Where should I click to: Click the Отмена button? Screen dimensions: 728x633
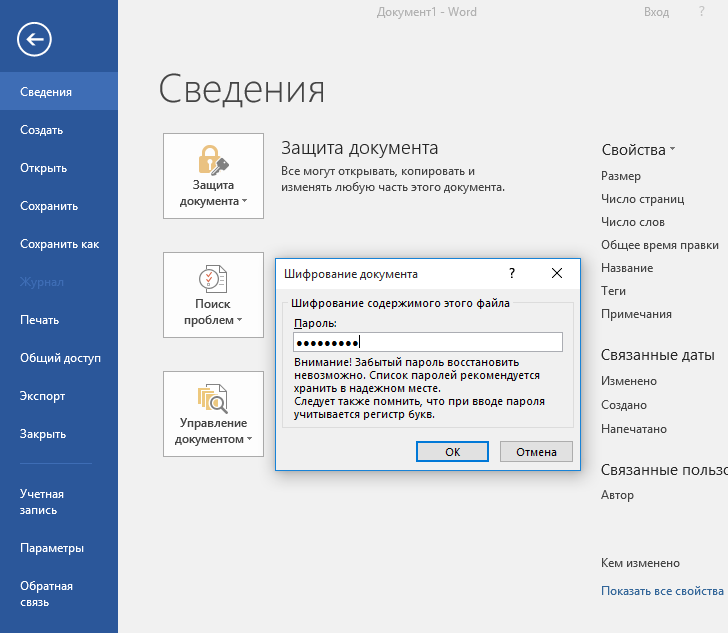(x=536, y=452)
